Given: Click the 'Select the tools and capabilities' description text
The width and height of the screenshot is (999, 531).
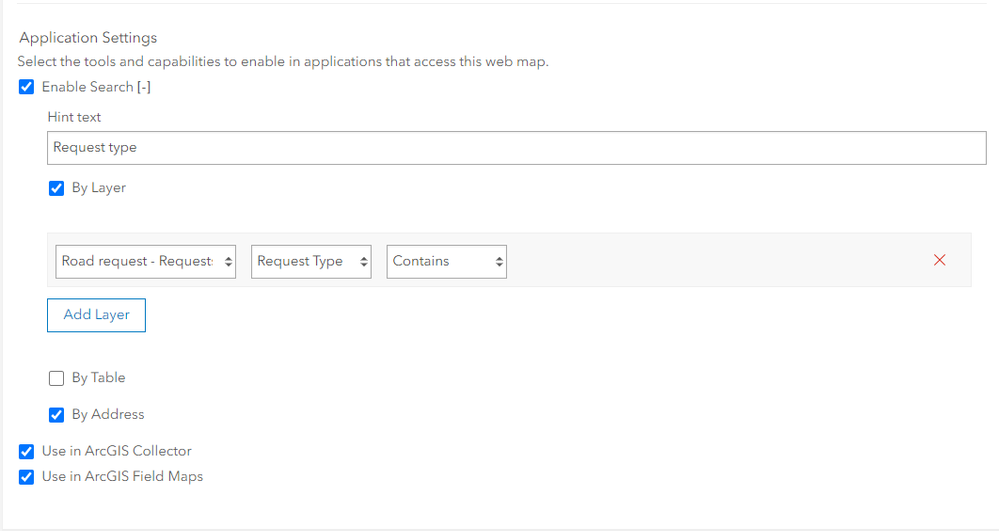Looking at the screenshot, I should (x=283, y=62).
